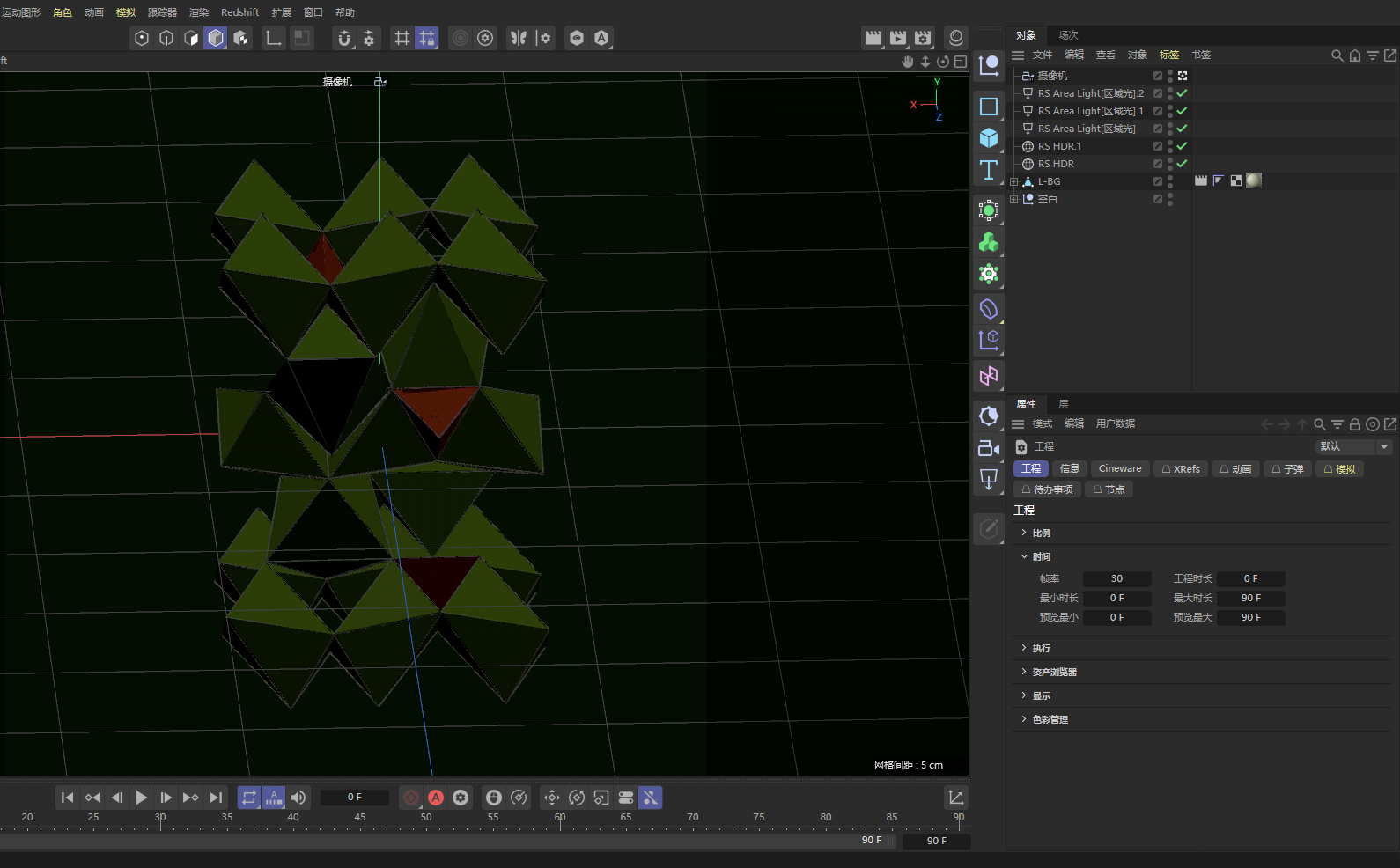Toggle the workplane grid lock in toolbar
The image size is (1400, 868).
click(427, 38)
